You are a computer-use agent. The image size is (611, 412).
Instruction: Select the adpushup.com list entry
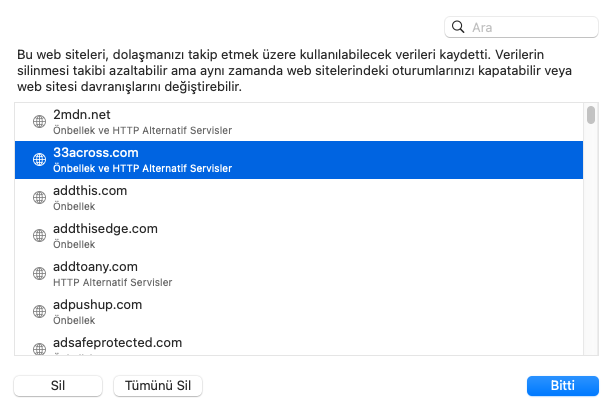click(300, 311)
